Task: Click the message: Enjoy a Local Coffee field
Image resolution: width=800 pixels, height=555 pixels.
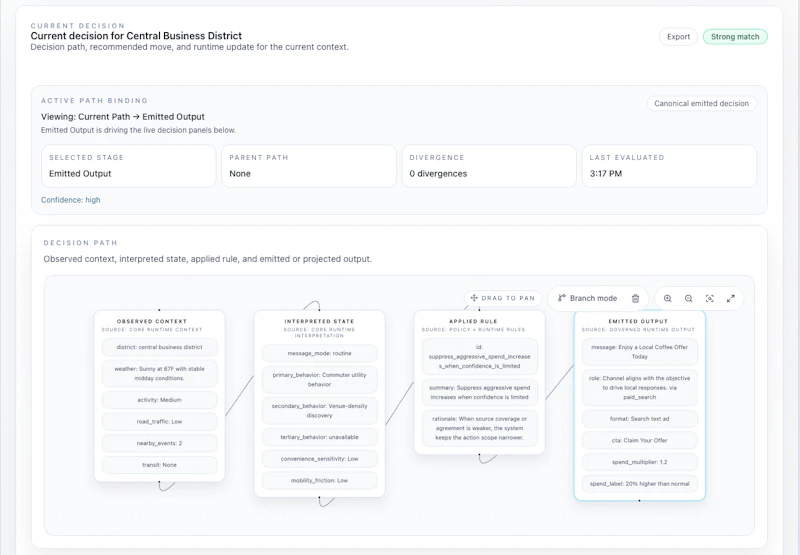Action: click(x=639, y=352)
